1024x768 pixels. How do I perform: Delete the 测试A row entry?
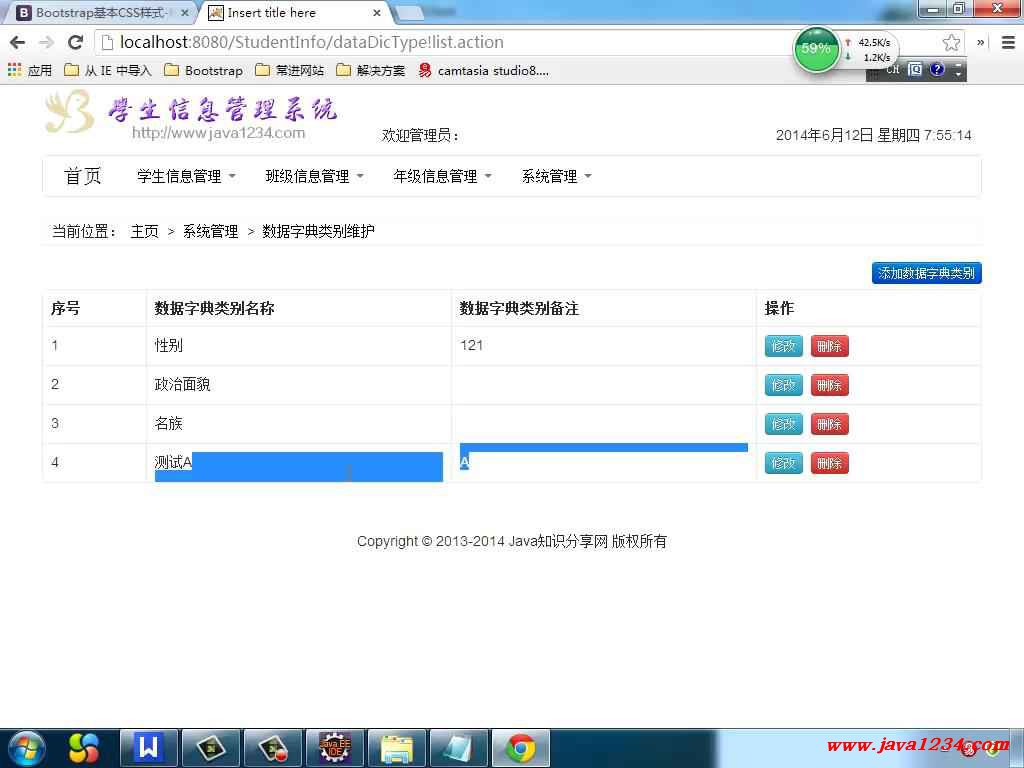pos(829,463)
